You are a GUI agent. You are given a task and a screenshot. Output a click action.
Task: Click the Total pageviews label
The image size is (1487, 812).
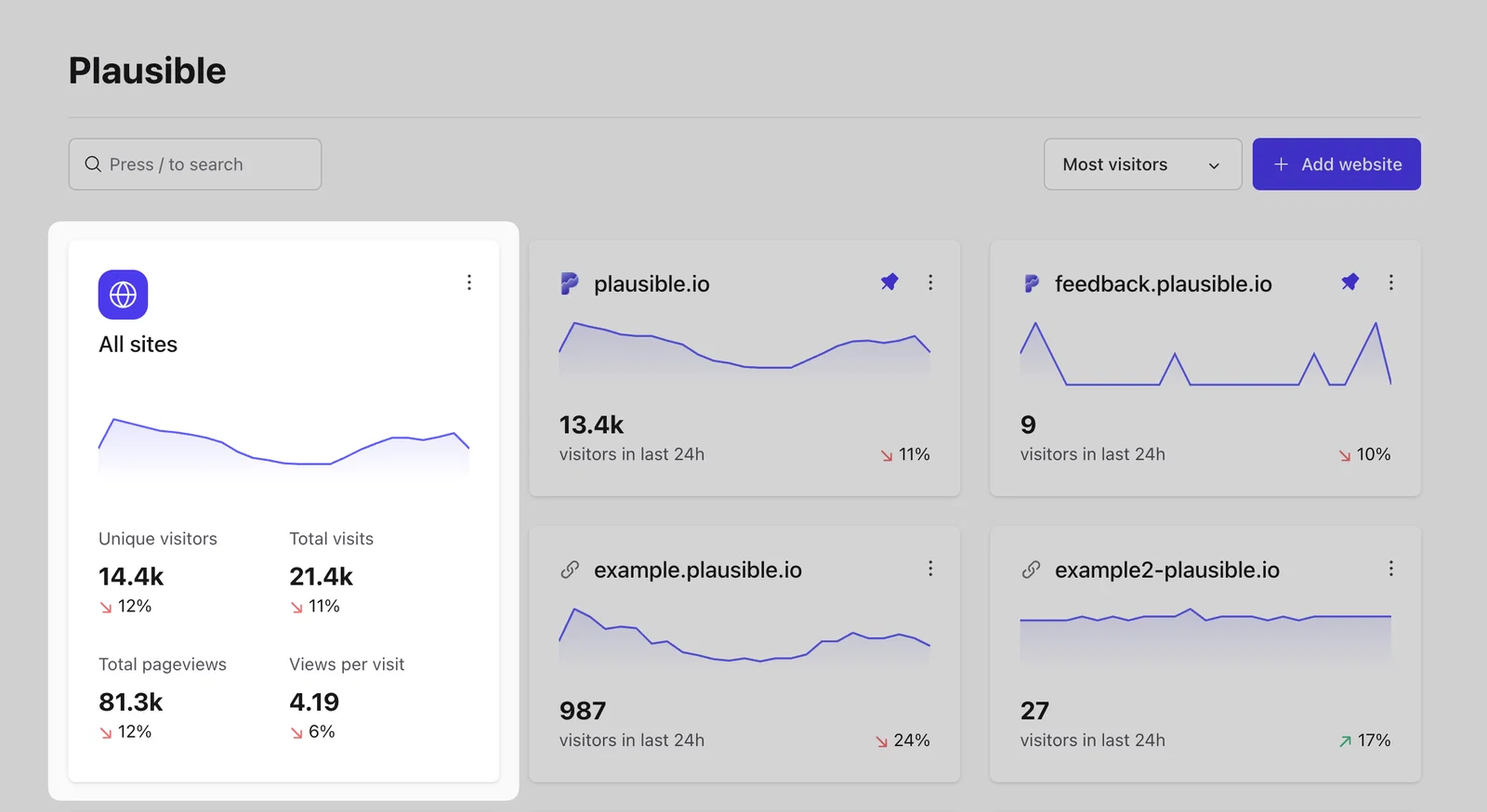pyautogui.click(x=163, y=664)
